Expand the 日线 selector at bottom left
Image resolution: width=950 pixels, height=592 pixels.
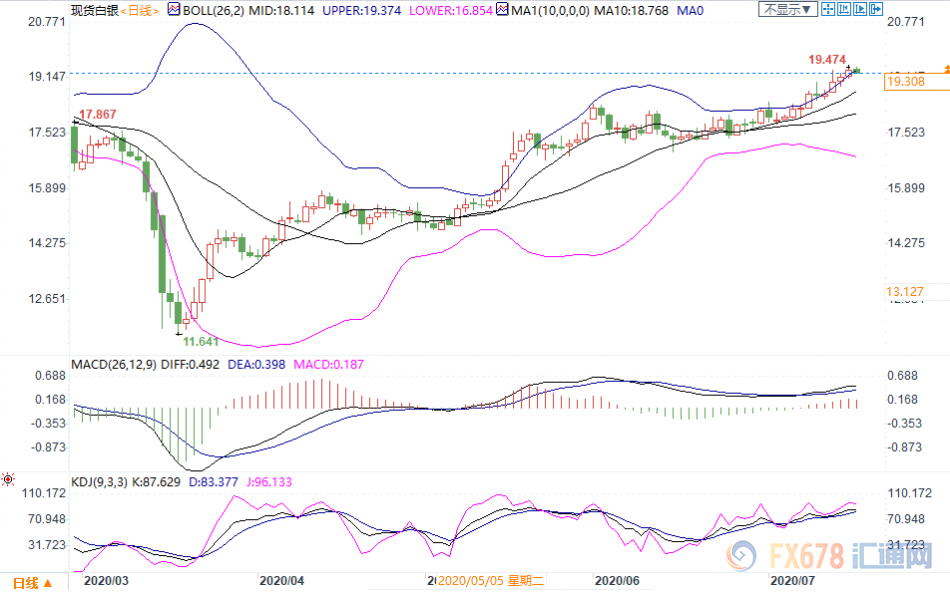(x=31, y=582)
